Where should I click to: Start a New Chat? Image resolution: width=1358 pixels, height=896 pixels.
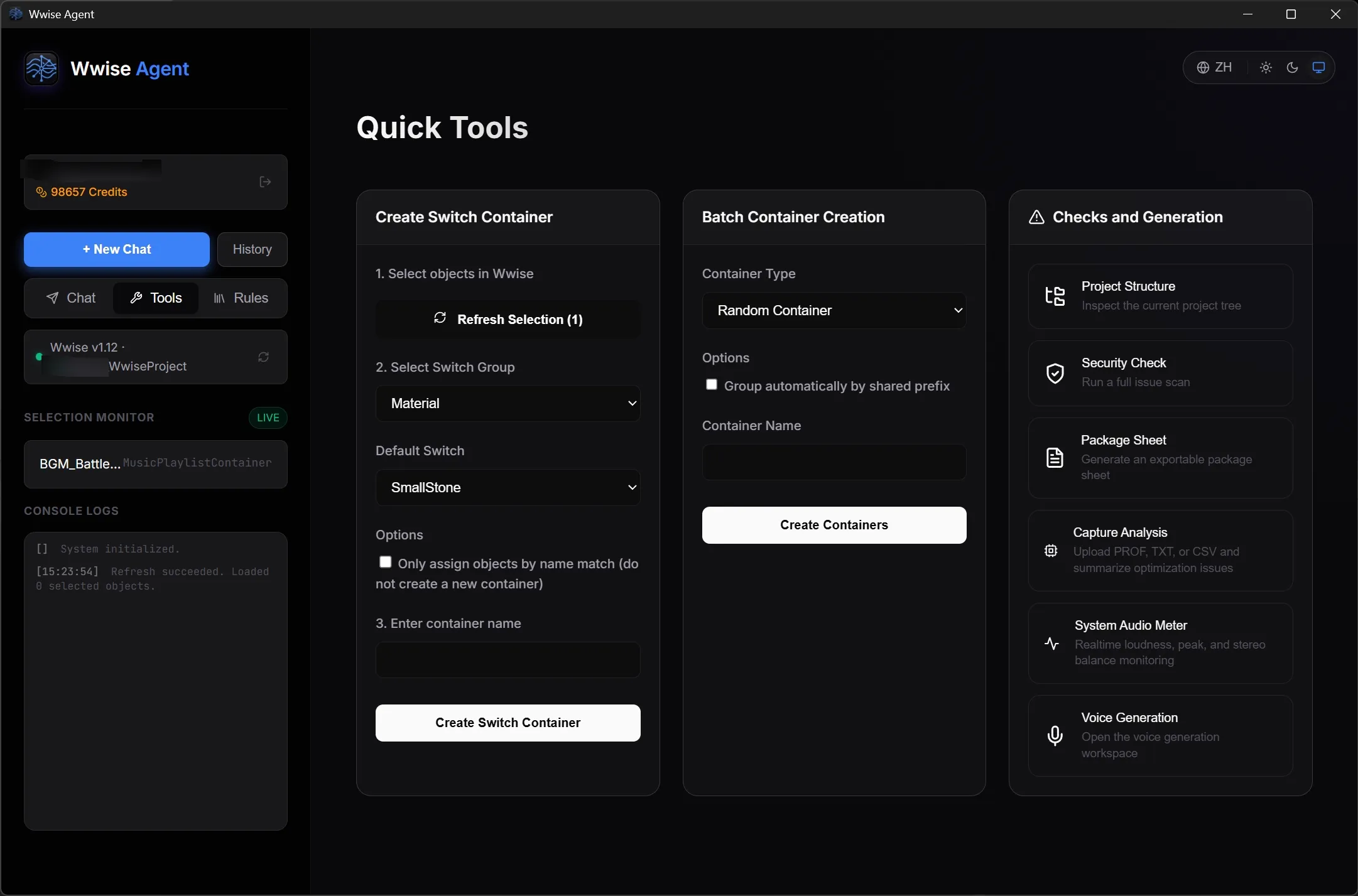click(117, 249)
